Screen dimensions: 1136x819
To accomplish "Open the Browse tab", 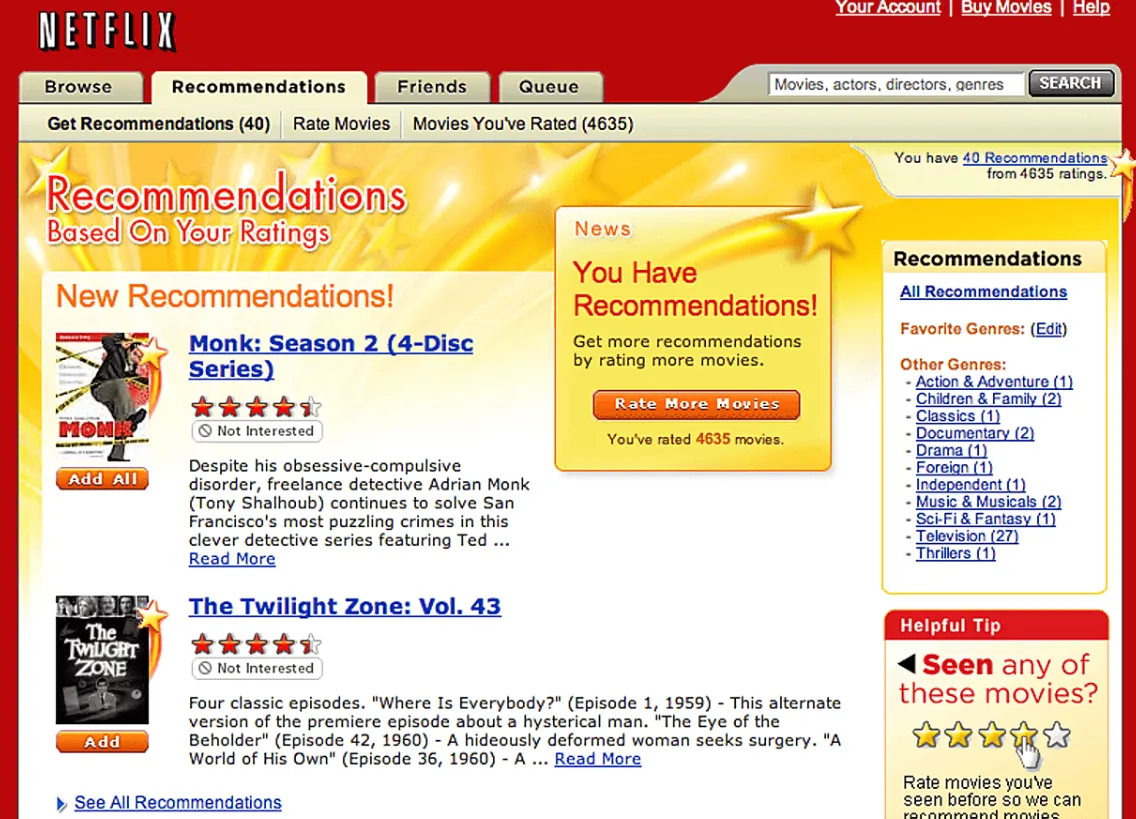I will pos(79,87).
